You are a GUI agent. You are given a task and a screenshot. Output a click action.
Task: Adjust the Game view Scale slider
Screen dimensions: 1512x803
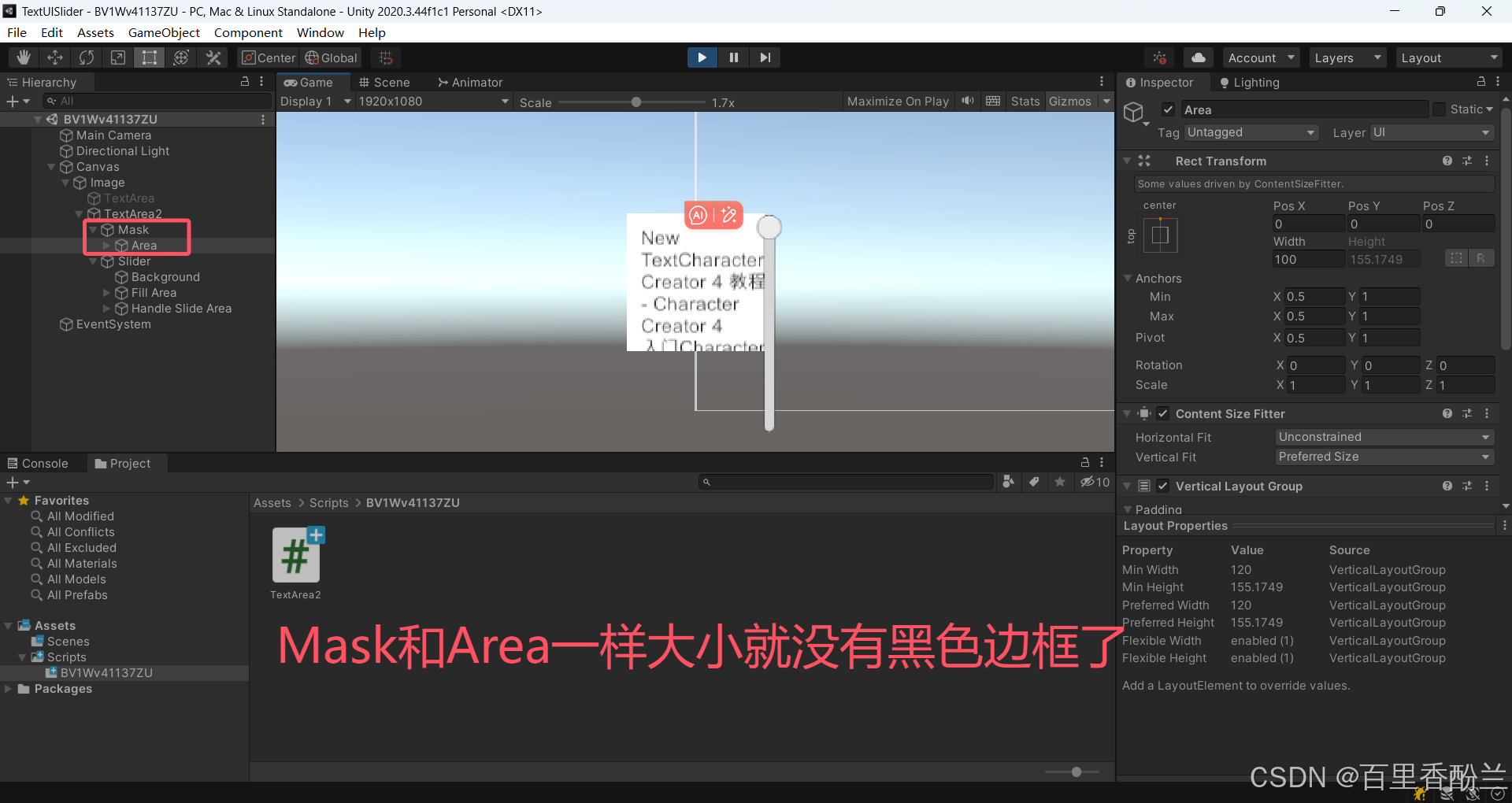(636, 102)
